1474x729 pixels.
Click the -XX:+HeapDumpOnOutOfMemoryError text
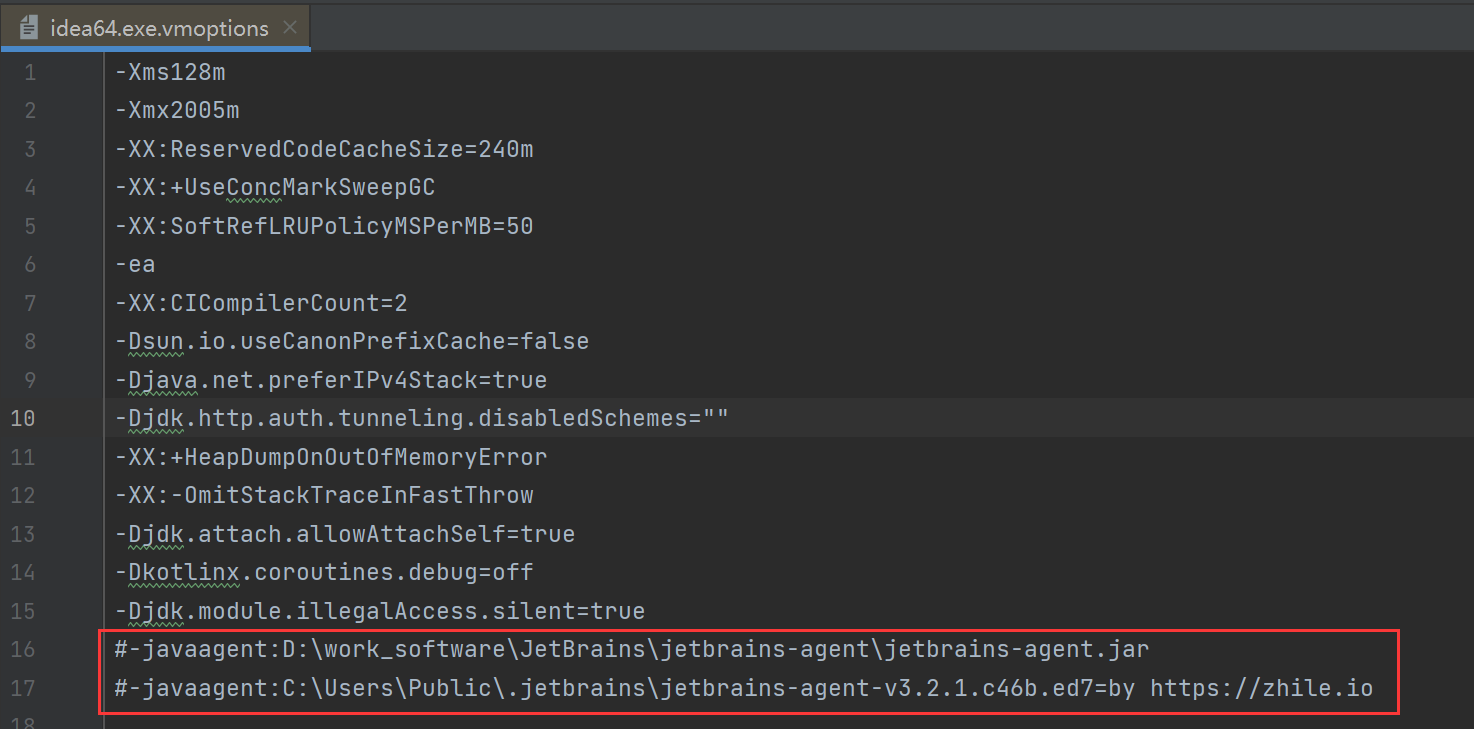tap(330, 457)
